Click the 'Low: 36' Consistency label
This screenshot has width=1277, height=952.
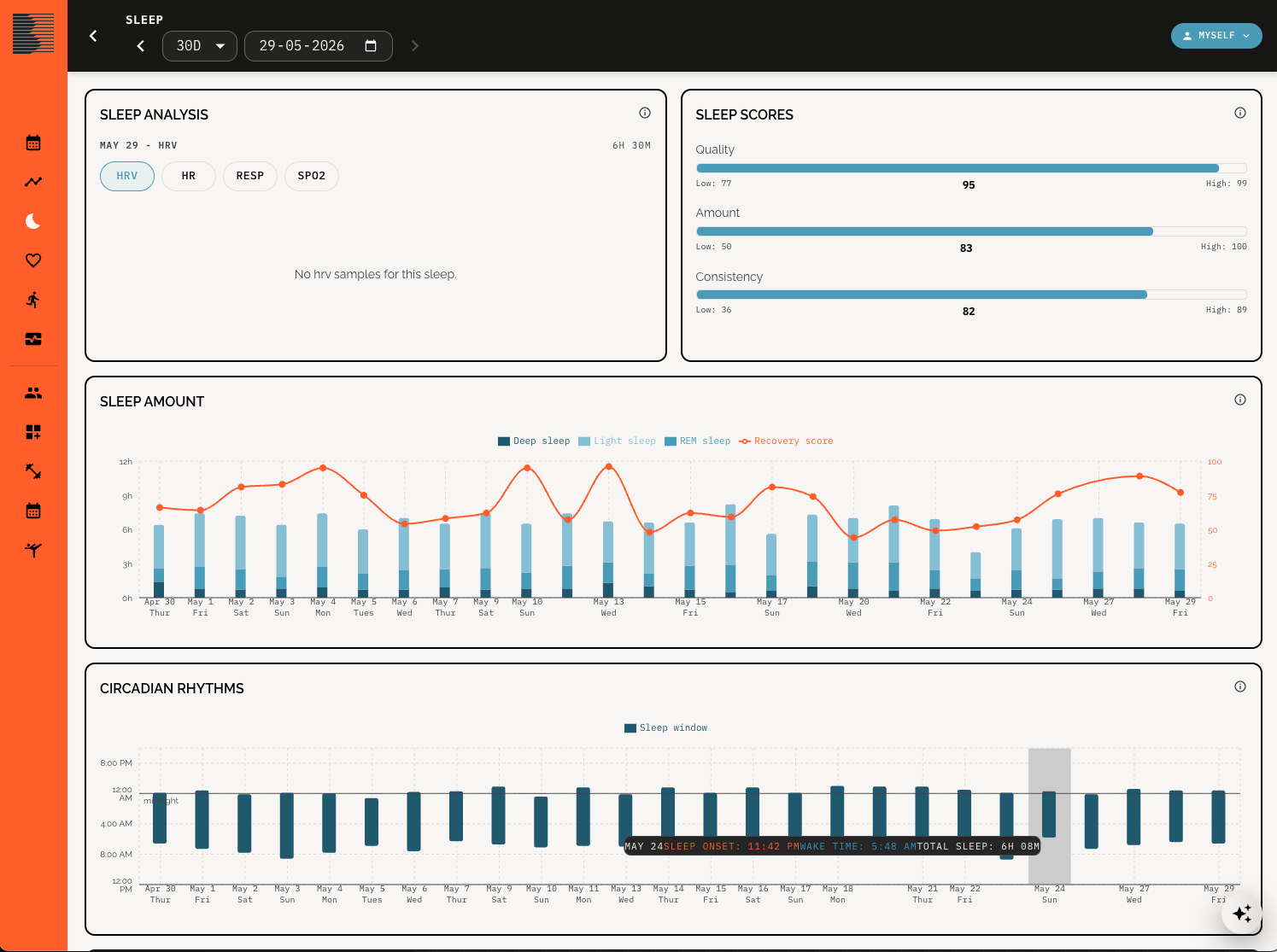713,310
